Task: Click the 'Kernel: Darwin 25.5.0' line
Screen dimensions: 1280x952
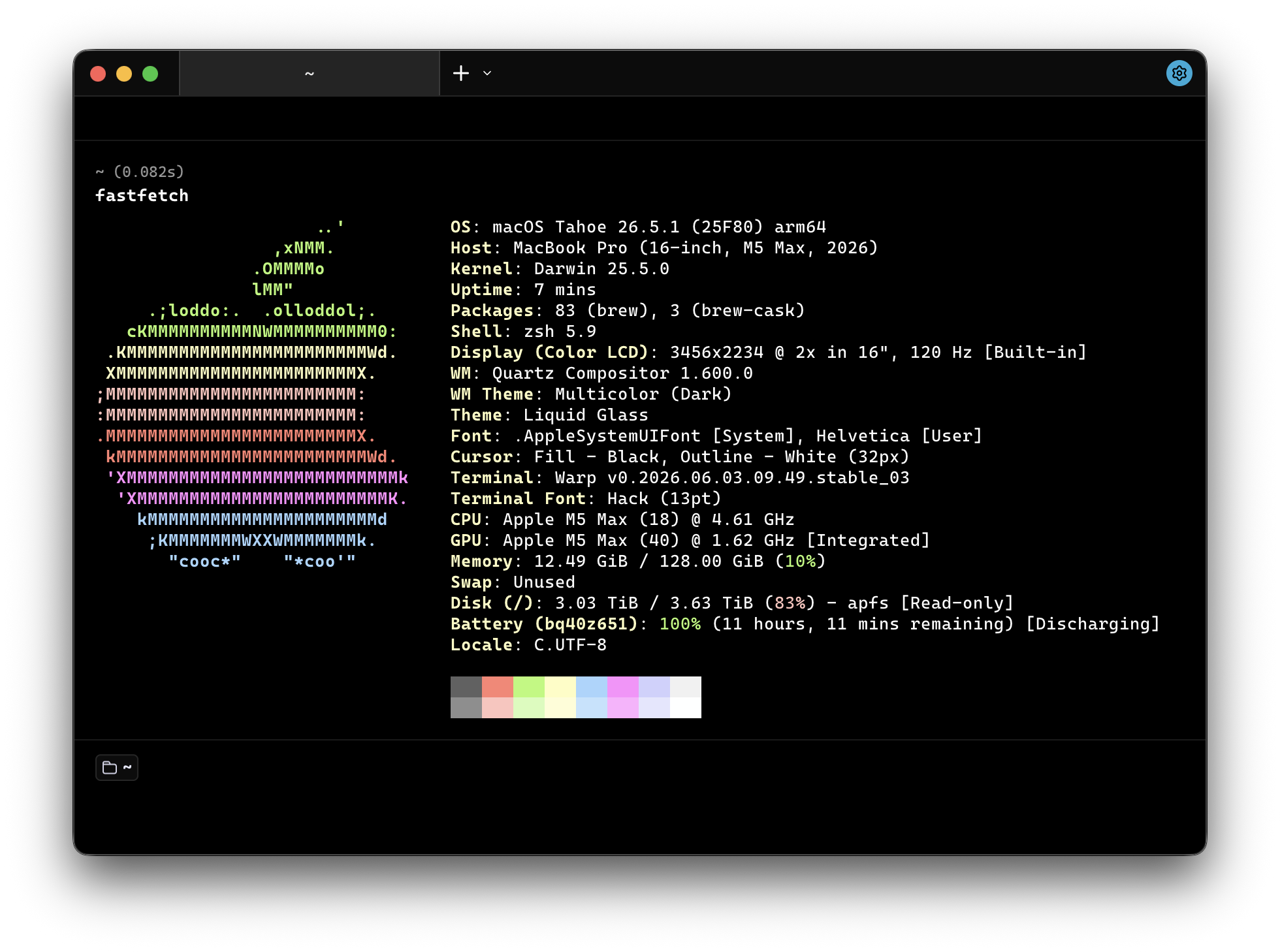Action: point(560,268)
